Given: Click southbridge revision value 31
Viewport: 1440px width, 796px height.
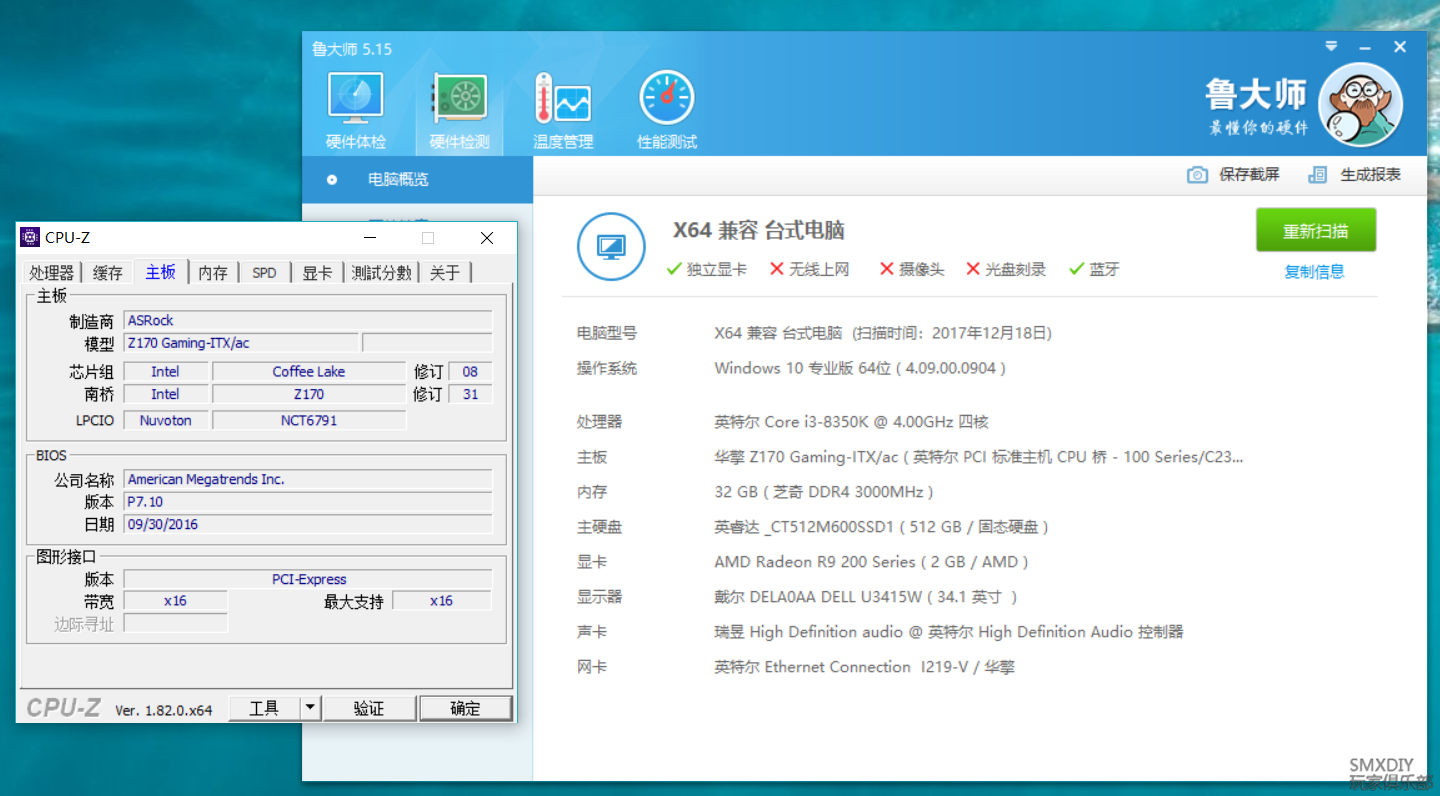Looking at the screenshot, I should (x=470, y=394).
